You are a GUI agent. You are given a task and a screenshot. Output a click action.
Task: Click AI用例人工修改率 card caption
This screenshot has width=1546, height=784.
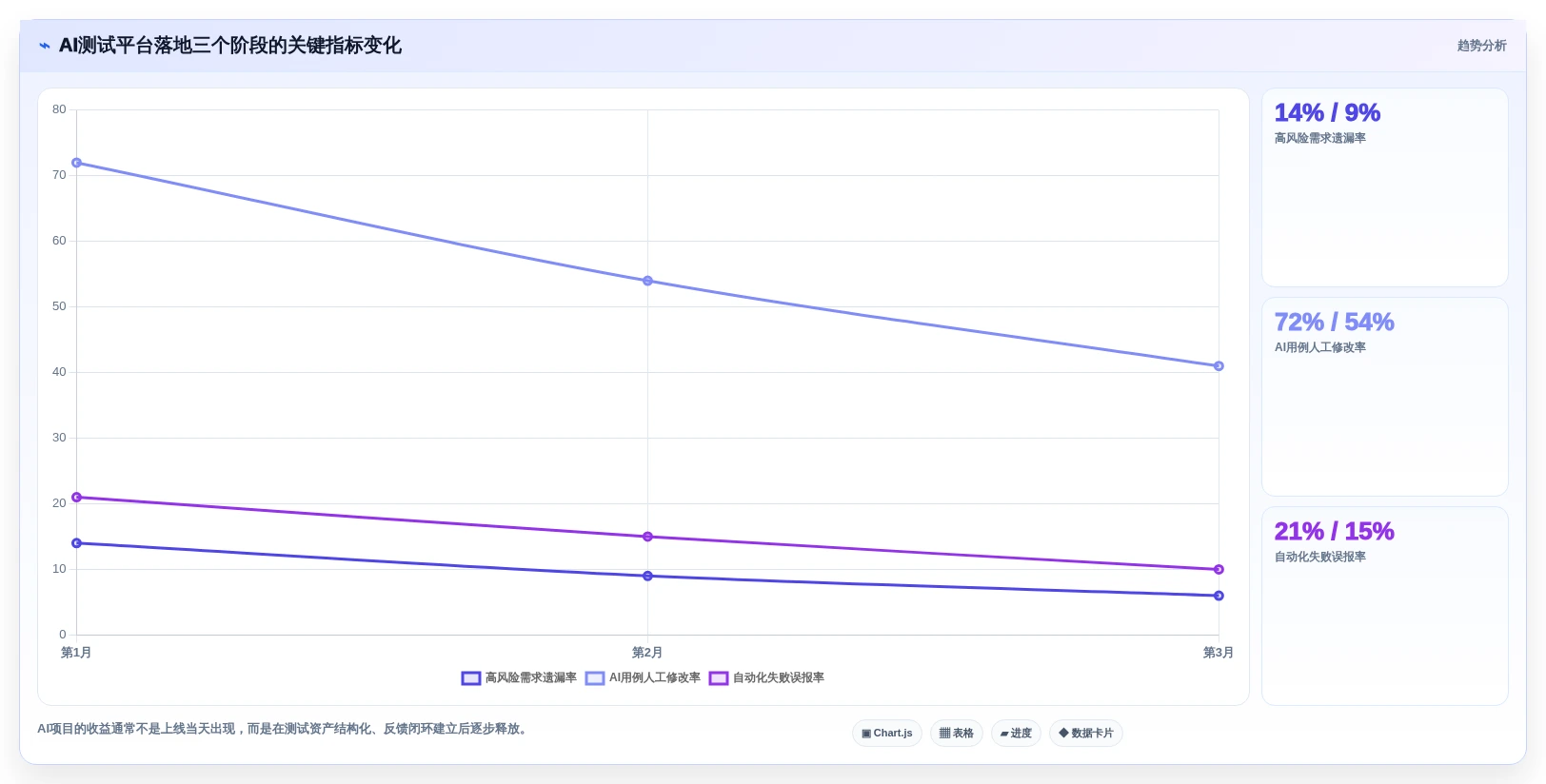tap(1320, 348)
